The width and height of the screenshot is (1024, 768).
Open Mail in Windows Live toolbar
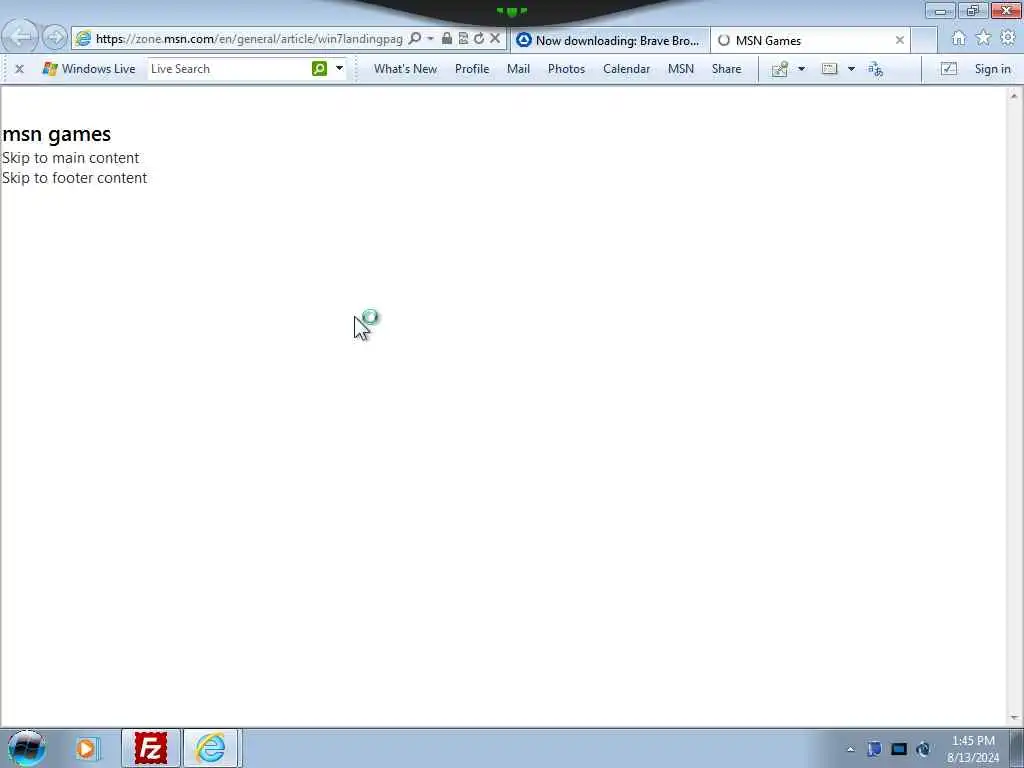coord(519,69)
